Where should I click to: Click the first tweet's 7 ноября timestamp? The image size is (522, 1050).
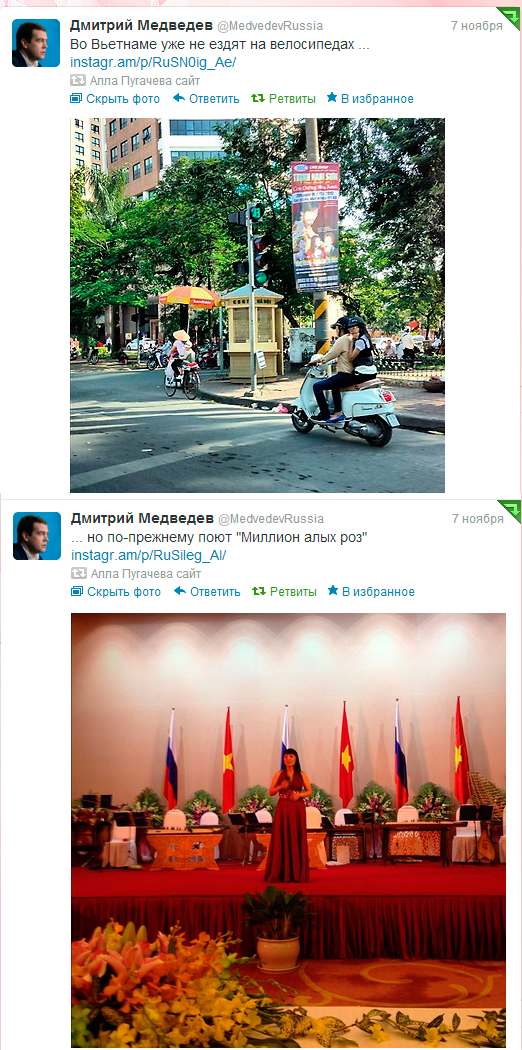tap(476, 26)
